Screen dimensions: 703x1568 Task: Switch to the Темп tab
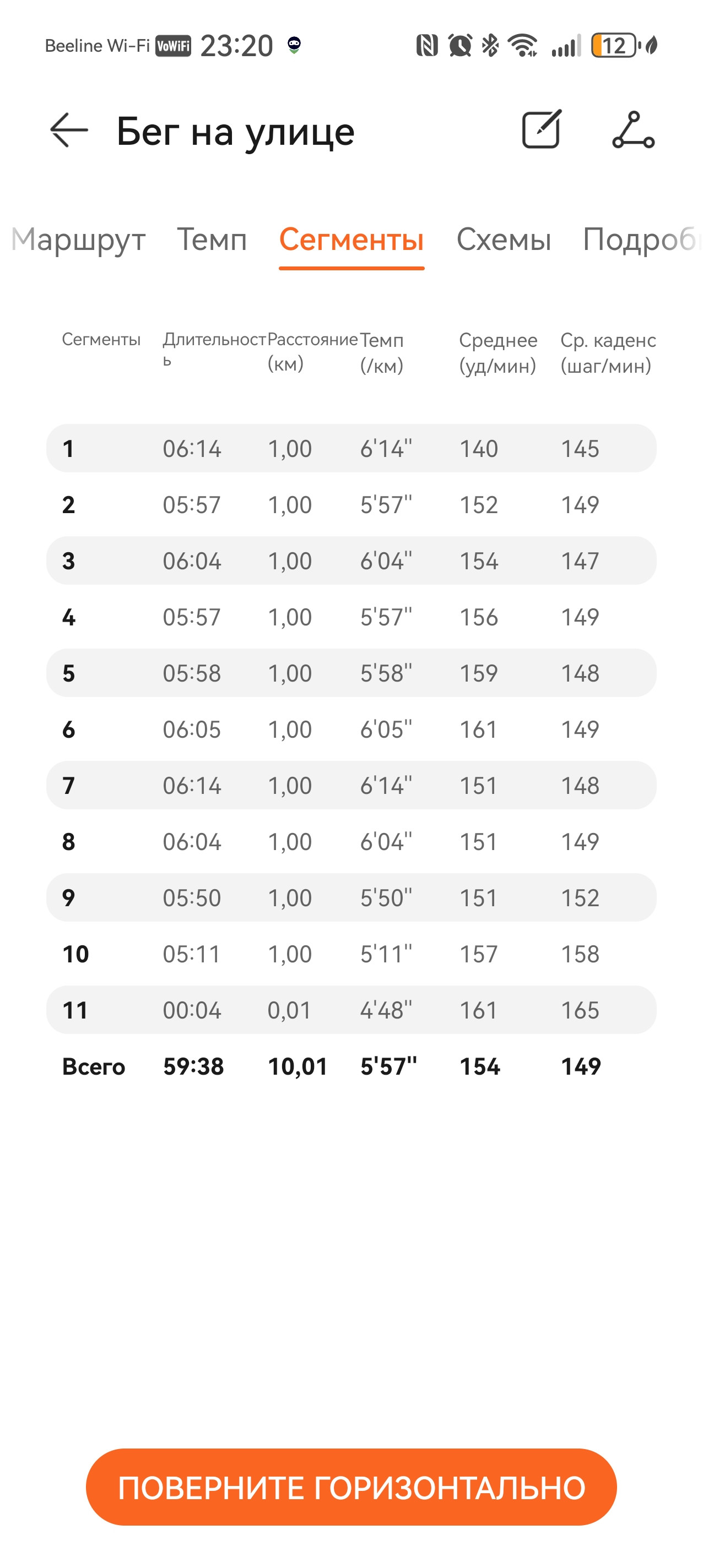point(212,239)
